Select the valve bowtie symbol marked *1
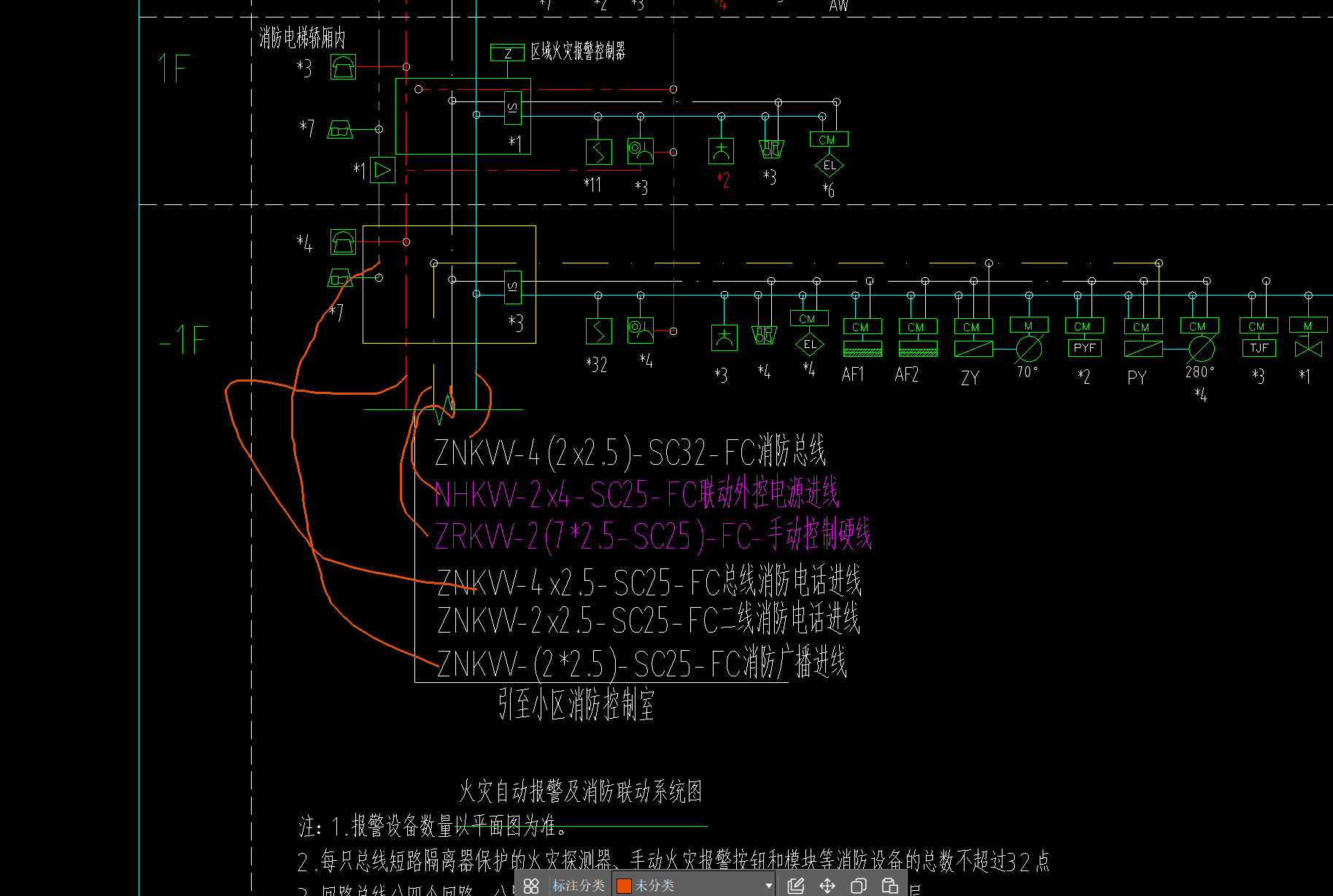The height and width of the screenshot is (896, 1333). click(1308, 349)
